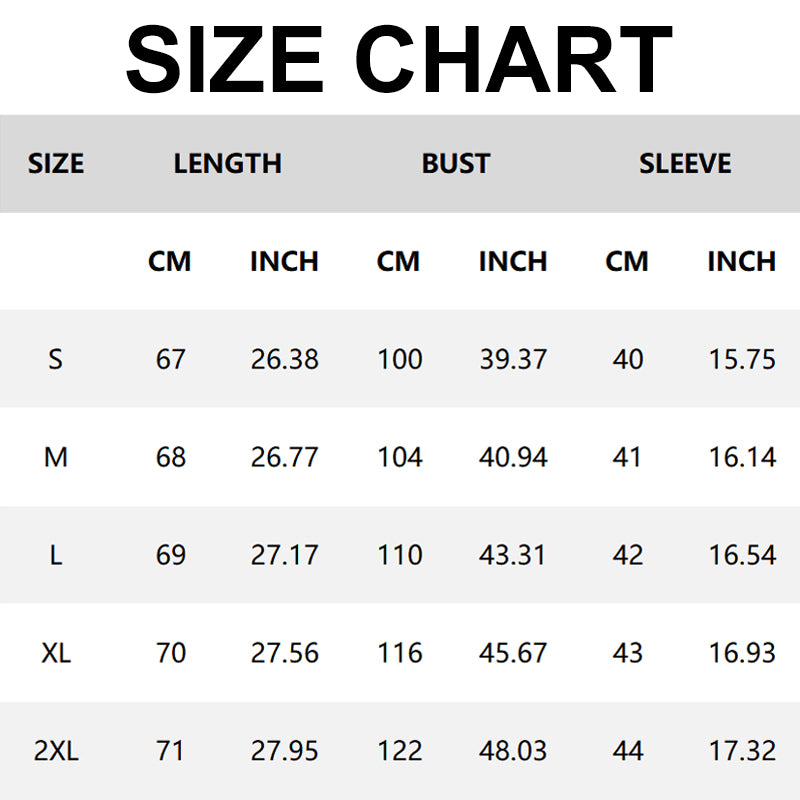800x800 pixels.
Task: Click the 16.93 sleeve inch value
Action: (x=742, y=653)
